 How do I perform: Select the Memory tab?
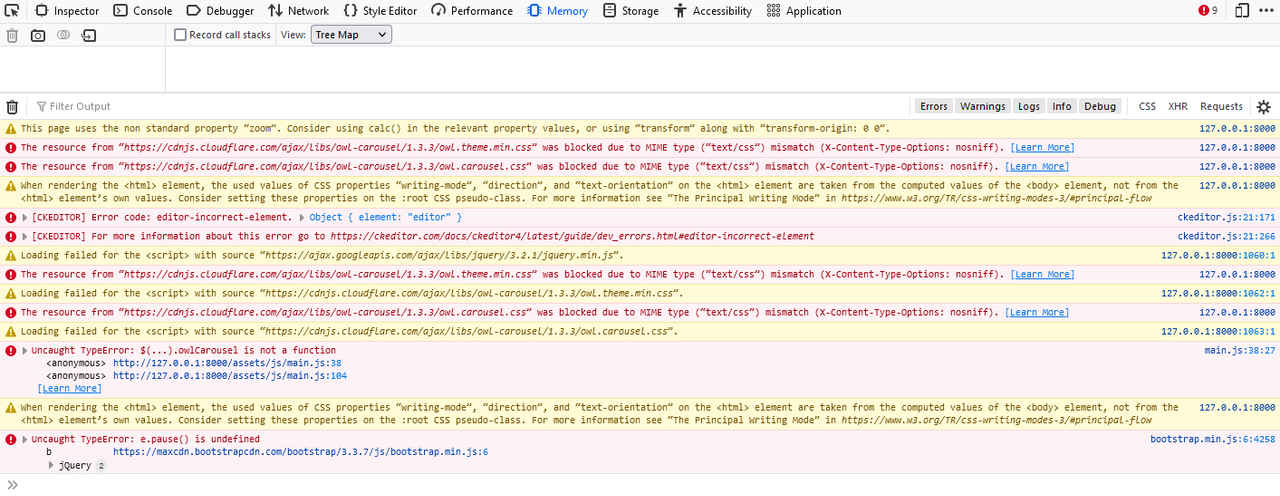[557, 11]
